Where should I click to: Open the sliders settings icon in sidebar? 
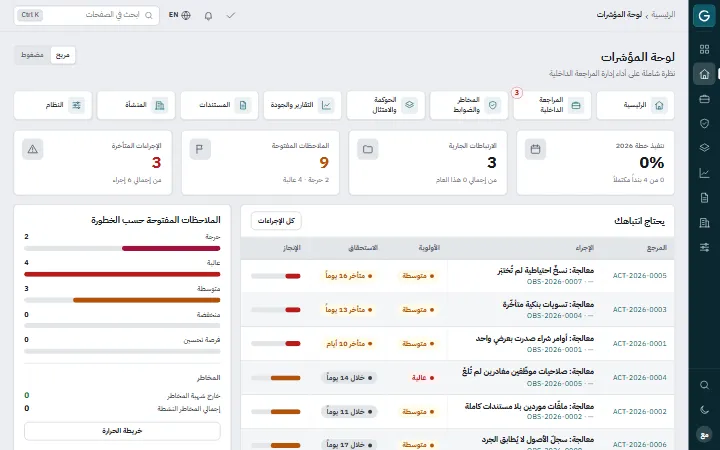point(704,248)
